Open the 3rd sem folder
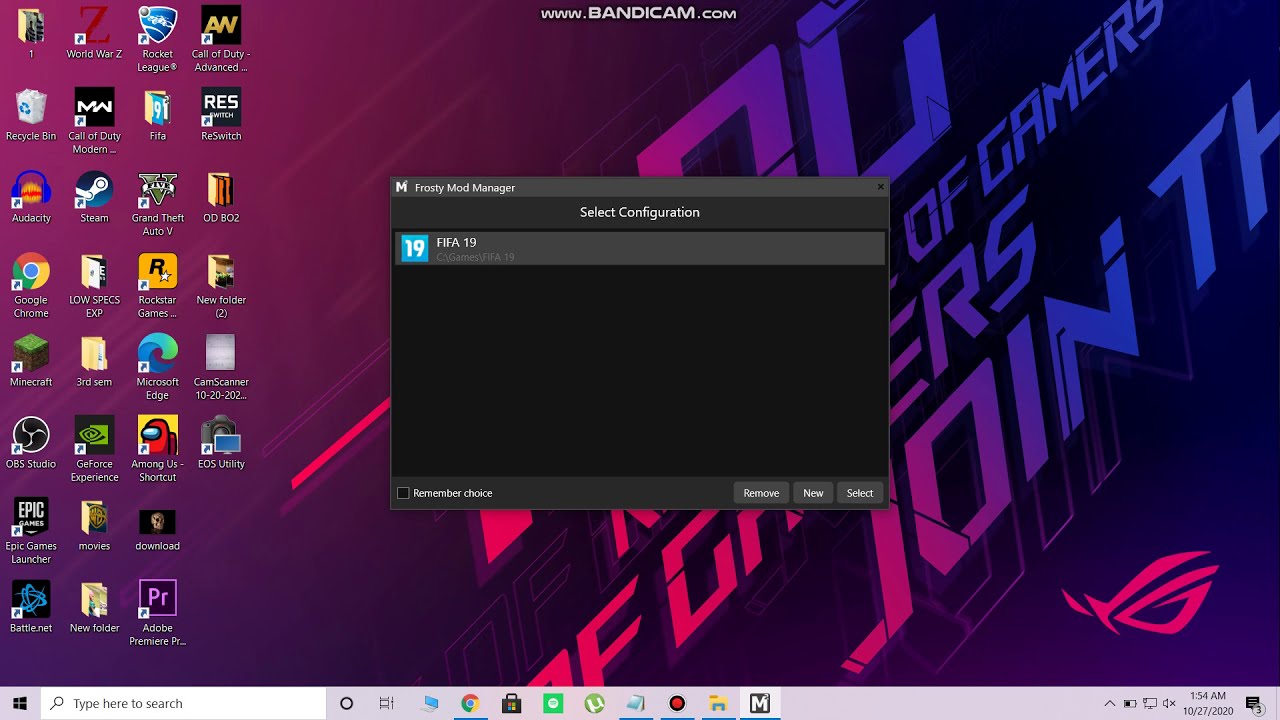This screenshot has height=720, width=1280. click(x=94, y=362)
